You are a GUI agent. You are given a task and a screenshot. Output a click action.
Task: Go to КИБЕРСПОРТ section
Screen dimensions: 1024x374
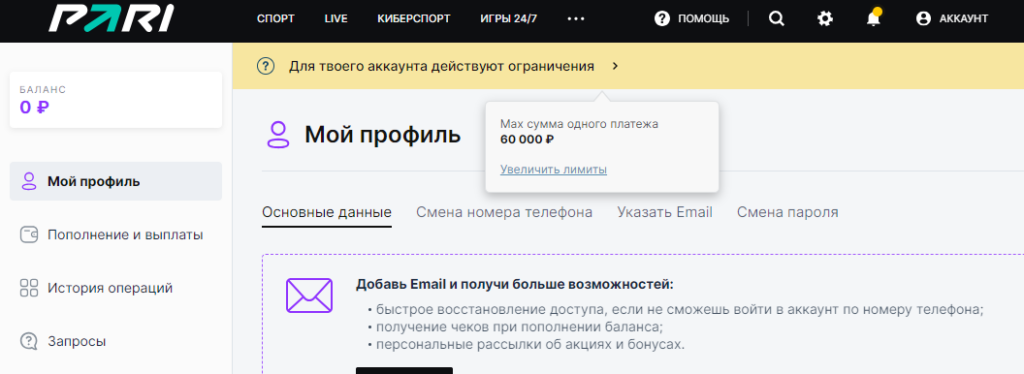click(414, 19)
